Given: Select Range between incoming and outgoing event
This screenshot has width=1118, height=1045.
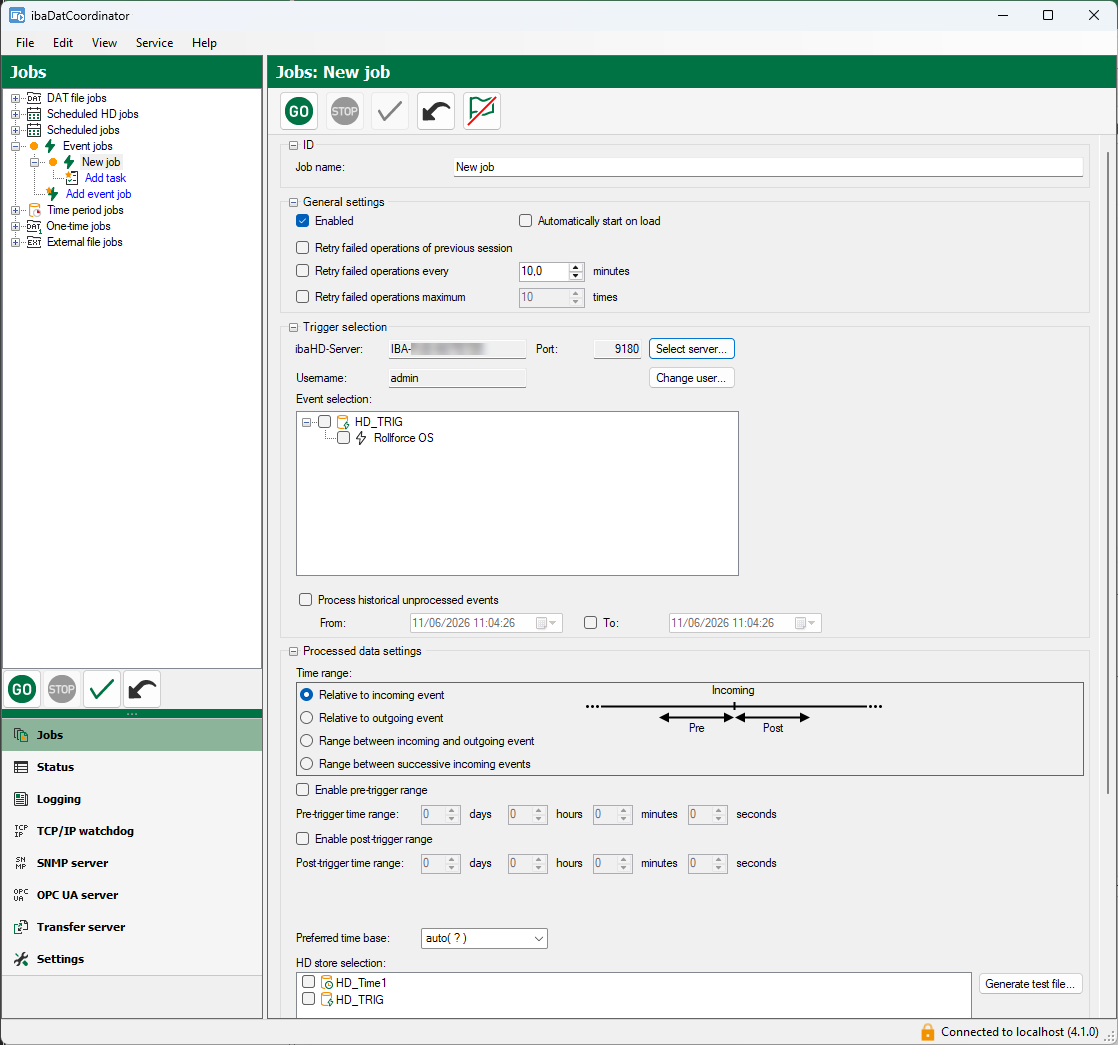Looking at the screenshot, I should [307, 741].
